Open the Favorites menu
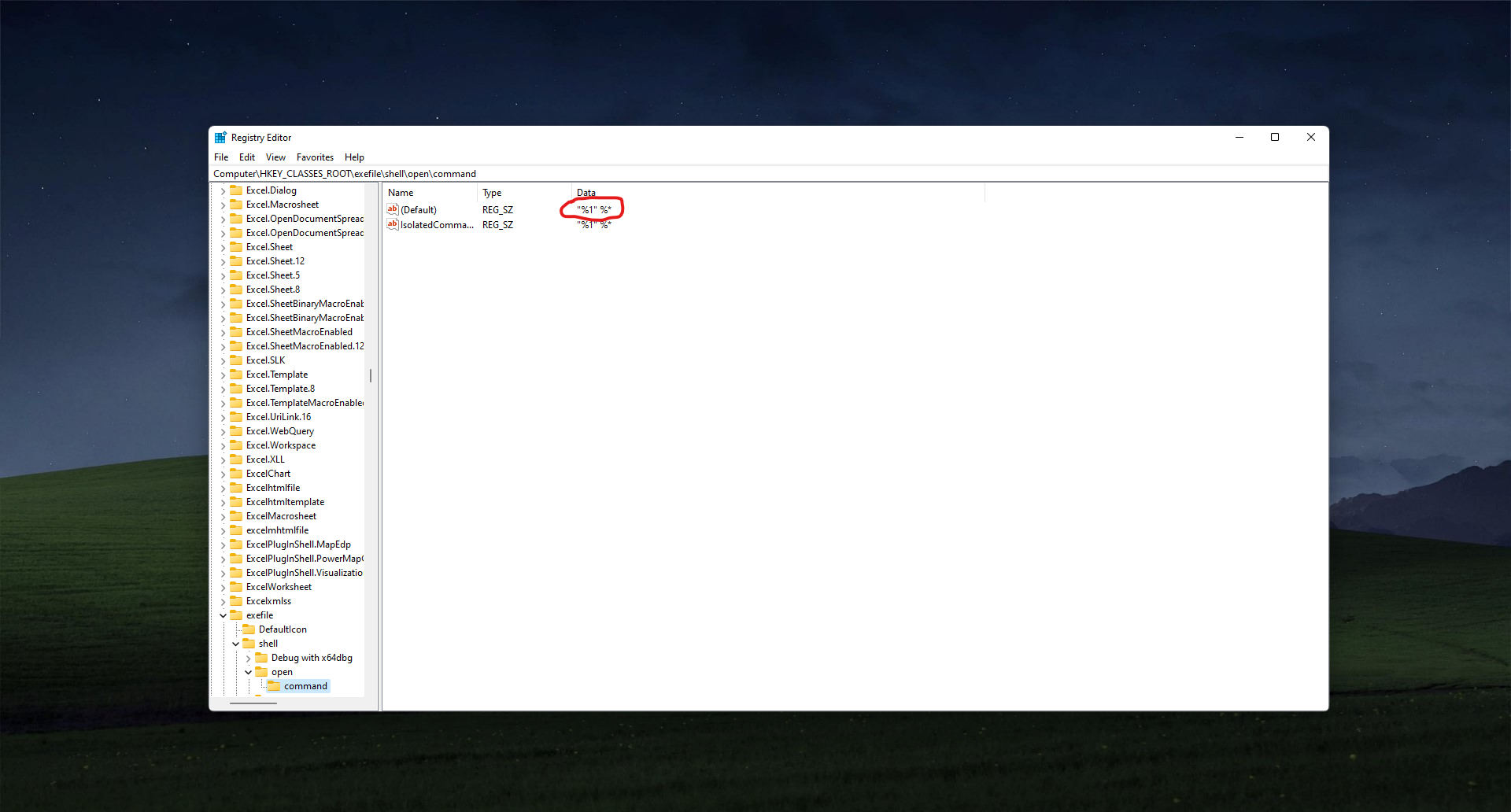The image size is (1511, 812). click(x=315, y=157)
